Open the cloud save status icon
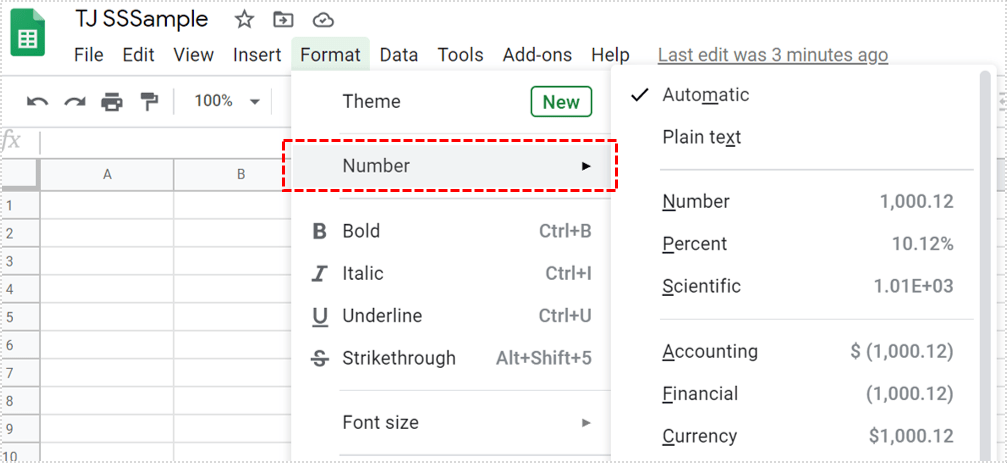Viewport: 1007px width, 463px height. [323, 20]
